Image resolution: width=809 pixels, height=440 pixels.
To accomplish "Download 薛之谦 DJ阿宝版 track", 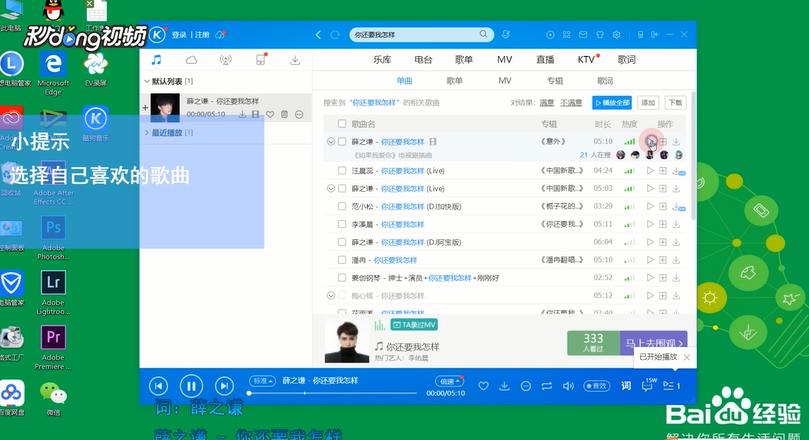I will pyautogui.click(x=676, y=242).
